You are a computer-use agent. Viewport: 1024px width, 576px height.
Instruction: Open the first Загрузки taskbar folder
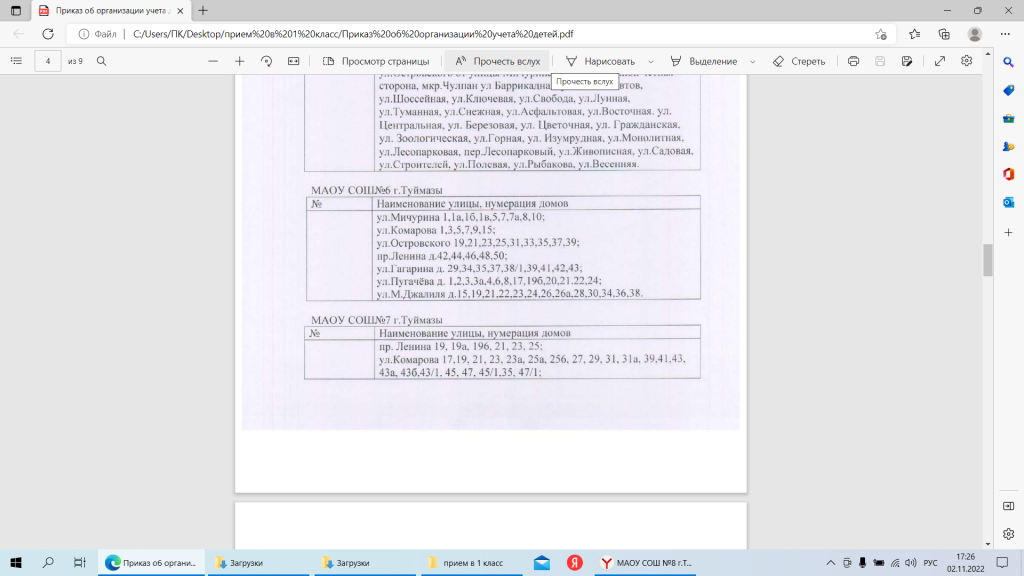tap(259, 562)
